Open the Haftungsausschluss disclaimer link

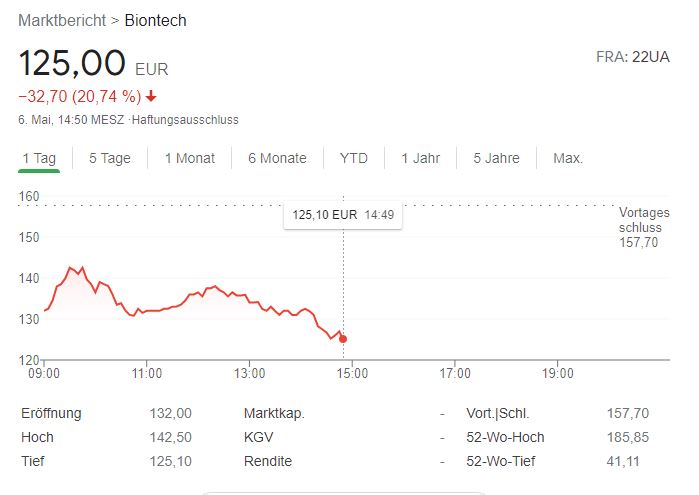coord(185,120)
